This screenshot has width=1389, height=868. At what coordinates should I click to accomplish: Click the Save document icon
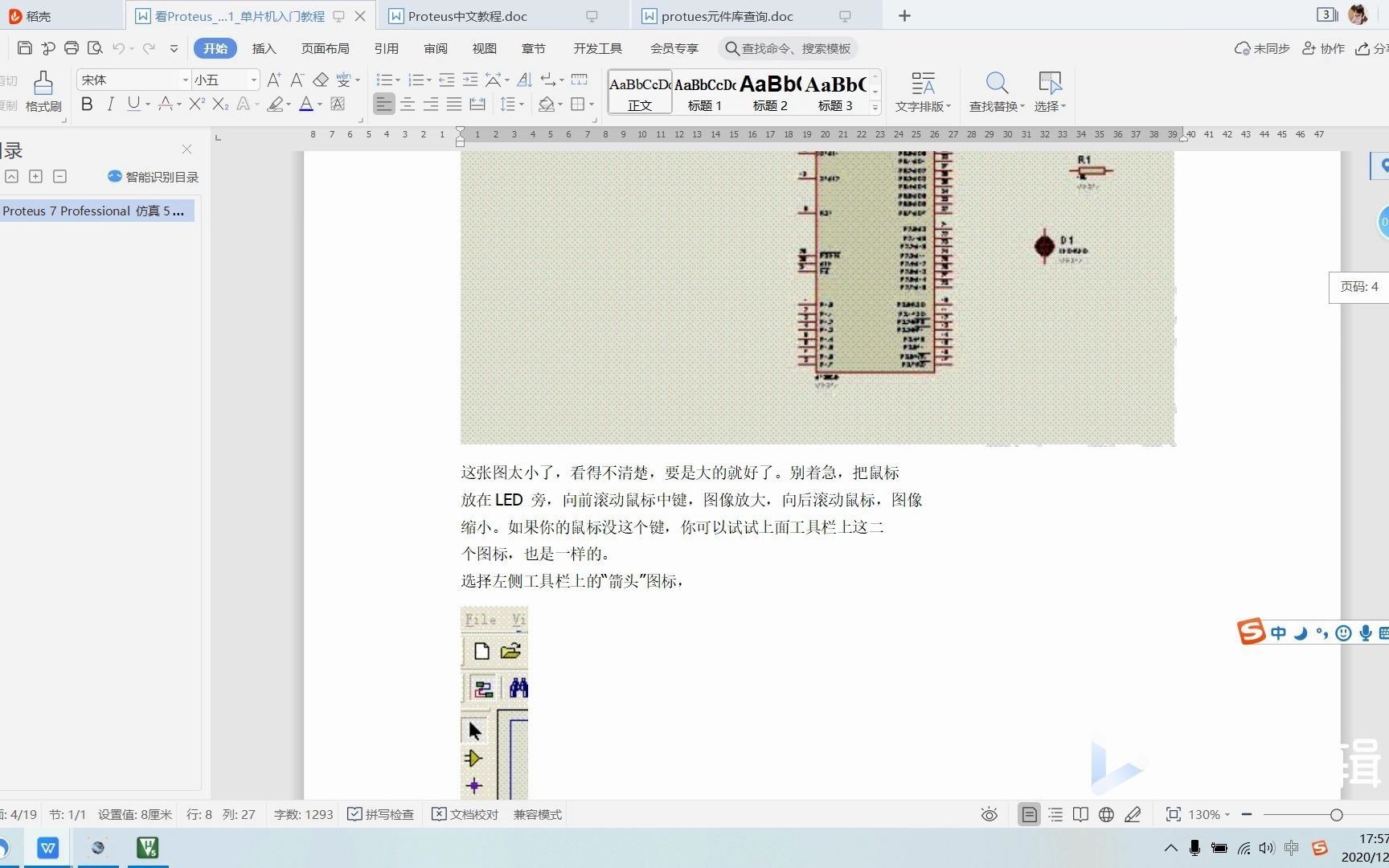point(24,48)
